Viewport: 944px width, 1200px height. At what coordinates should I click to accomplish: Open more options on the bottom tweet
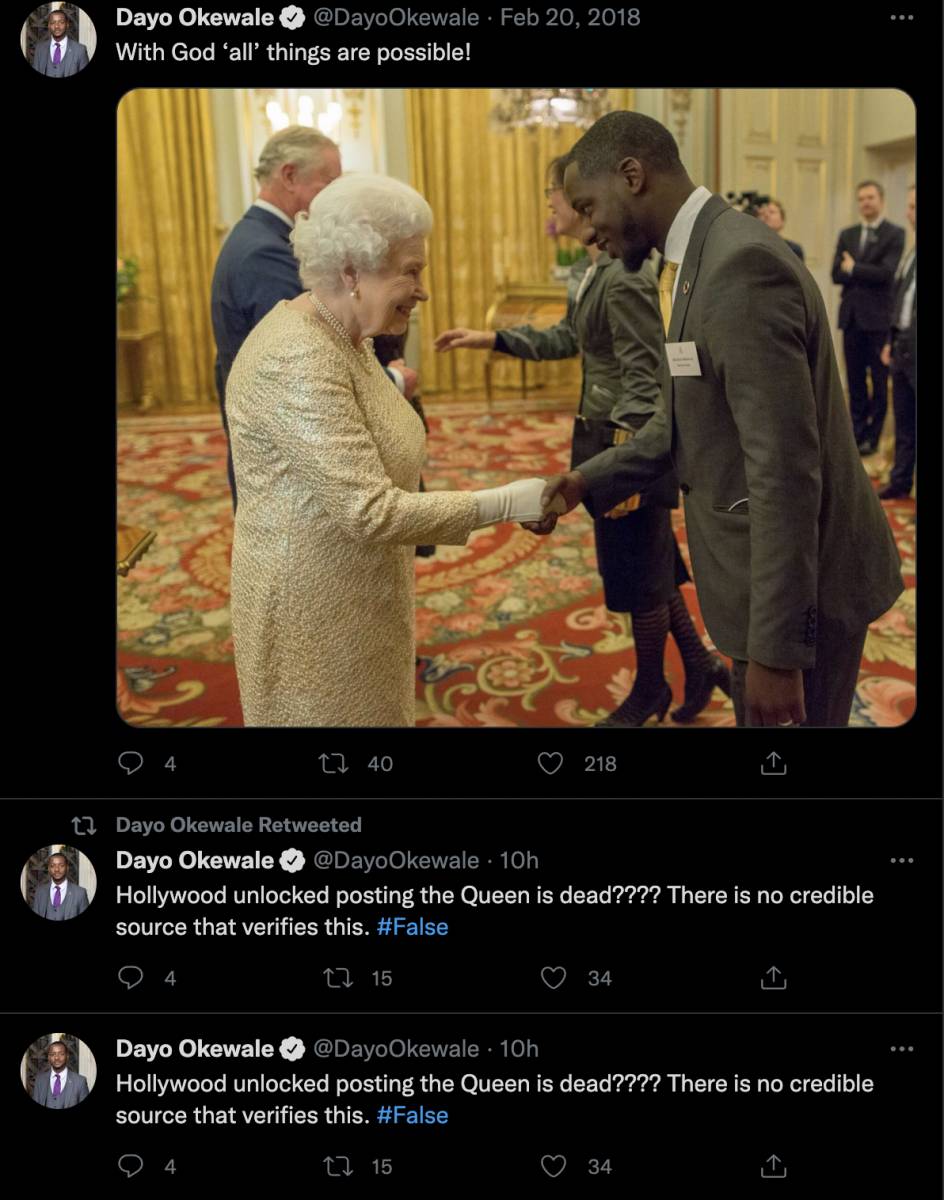pyautogui.click(x=901, y=1049)
